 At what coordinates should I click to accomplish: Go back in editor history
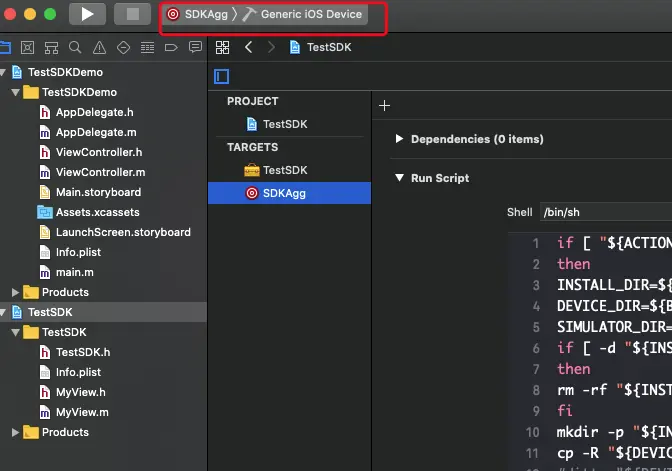(x=249, y=47)
